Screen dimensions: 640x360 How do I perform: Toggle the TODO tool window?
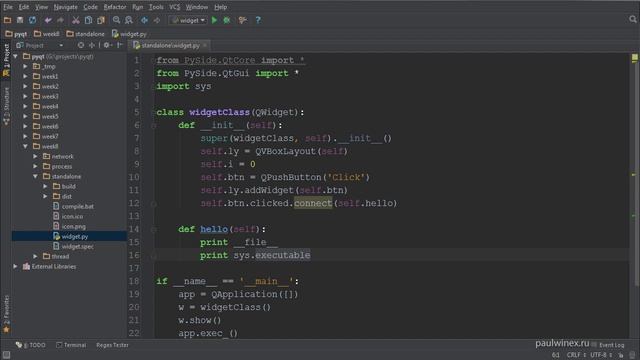(31, 345)
